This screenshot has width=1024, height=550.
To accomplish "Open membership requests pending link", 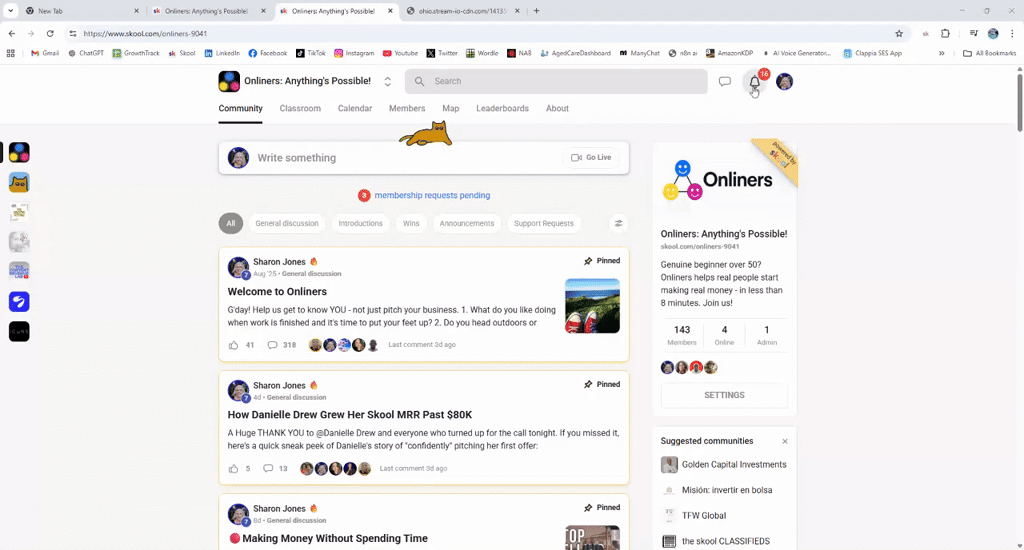I will [x=432, y=195].
